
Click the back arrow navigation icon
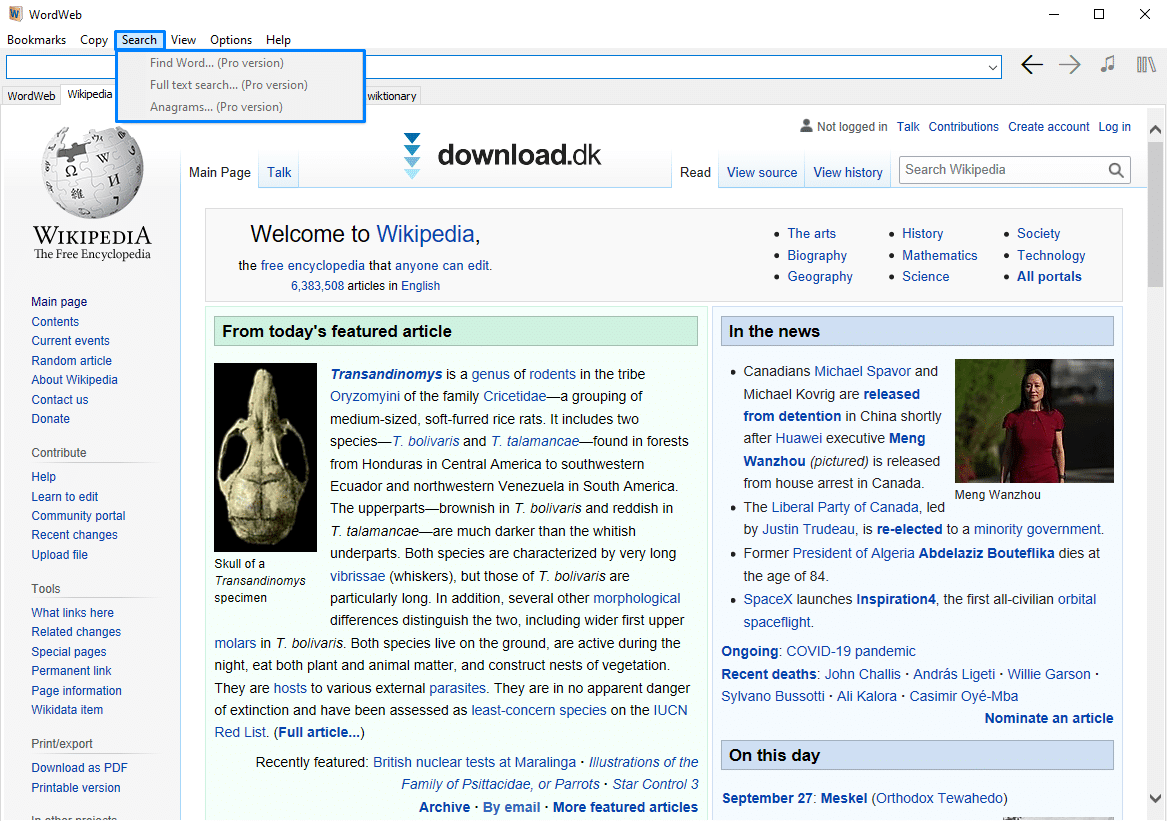click(1032, 66)
